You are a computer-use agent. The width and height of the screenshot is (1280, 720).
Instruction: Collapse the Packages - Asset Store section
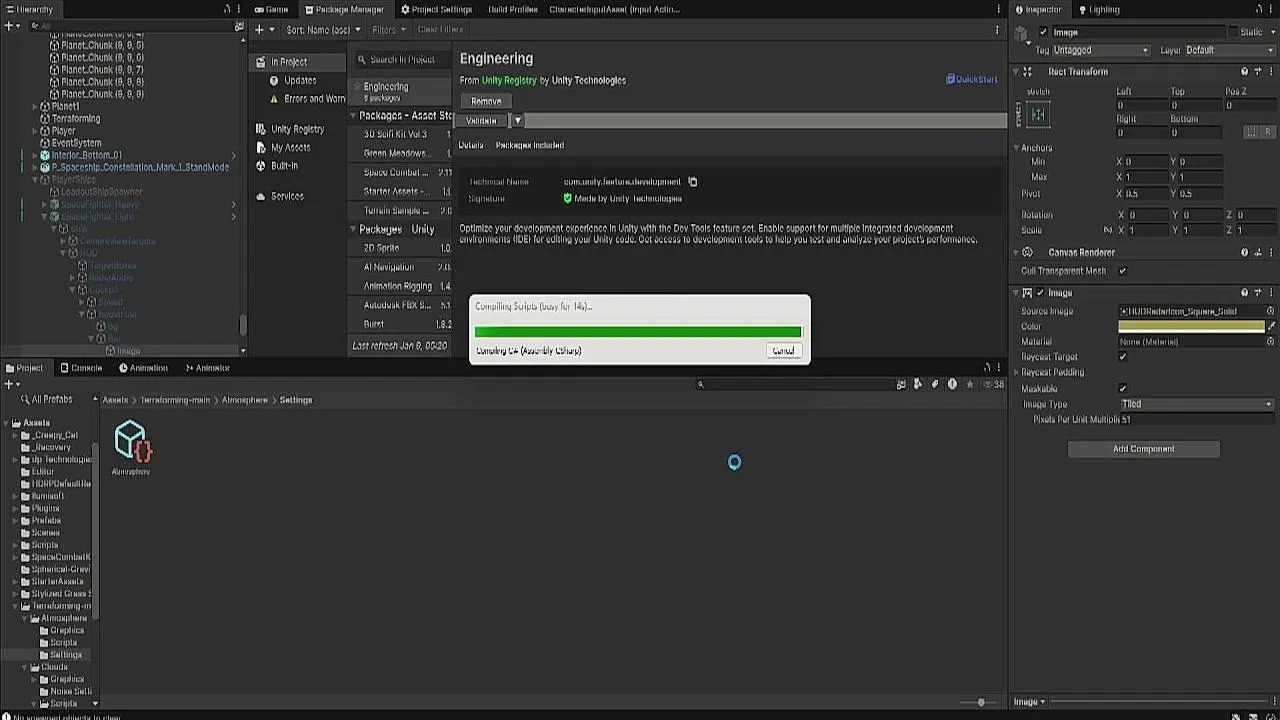[353, 116]
